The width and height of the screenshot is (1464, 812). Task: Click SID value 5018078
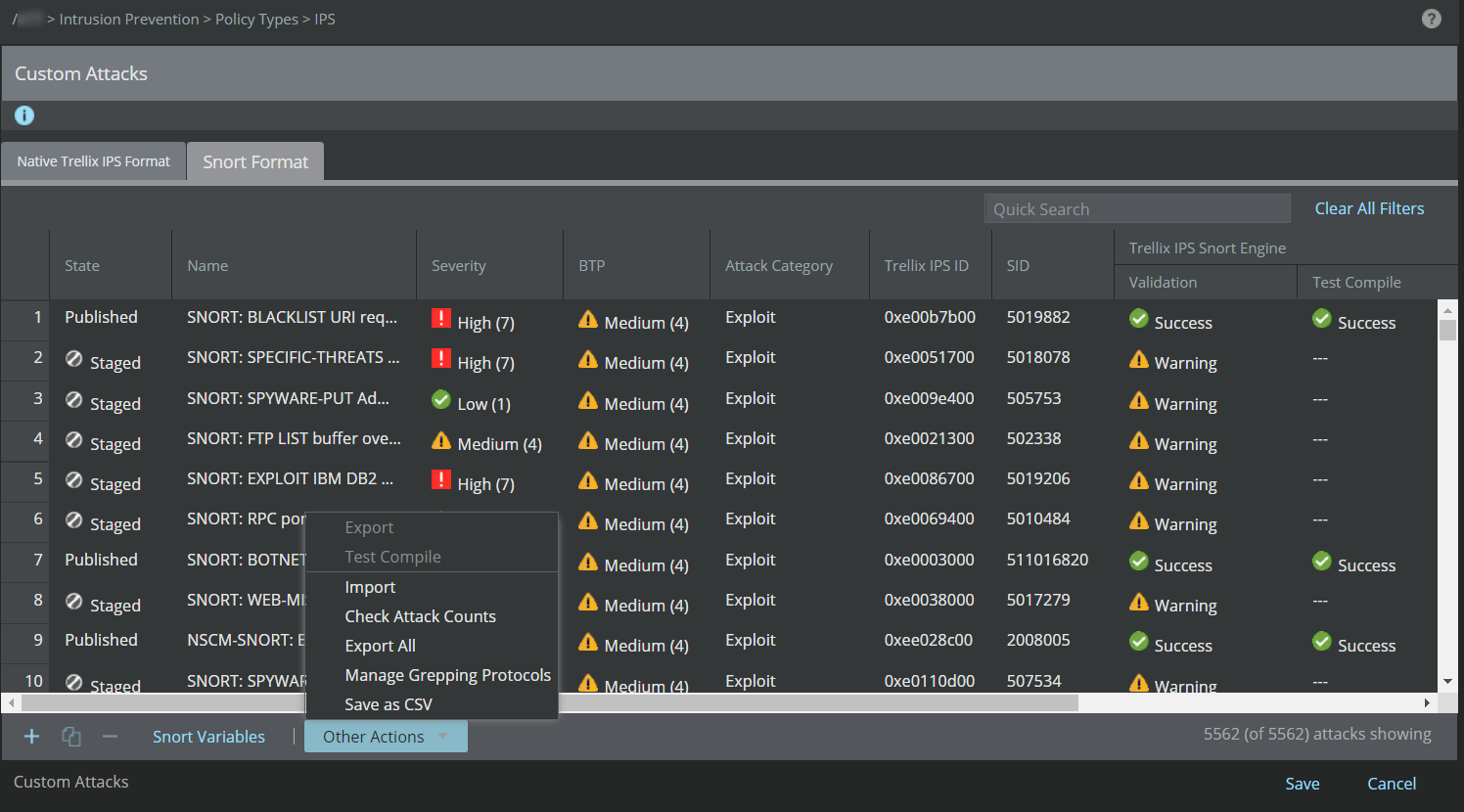(x=1038, y=357)
